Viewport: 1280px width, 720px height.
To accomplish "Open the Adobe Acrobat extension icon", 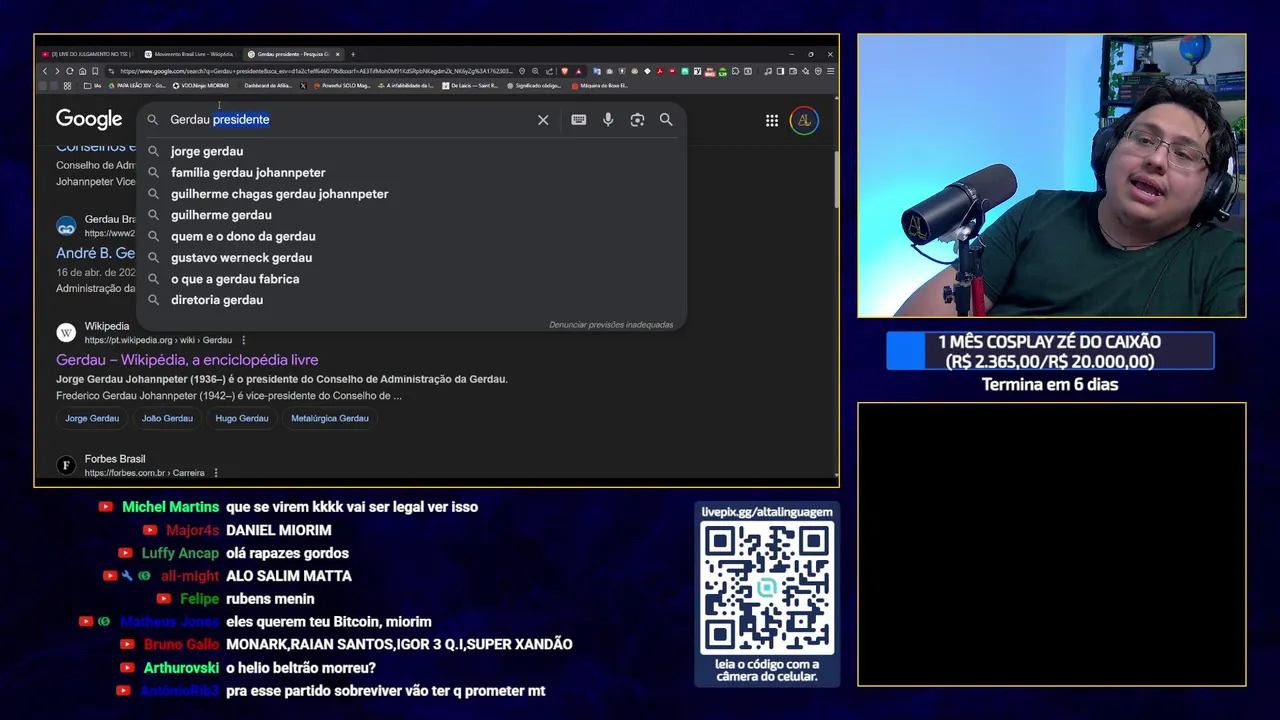I will 661,71.
